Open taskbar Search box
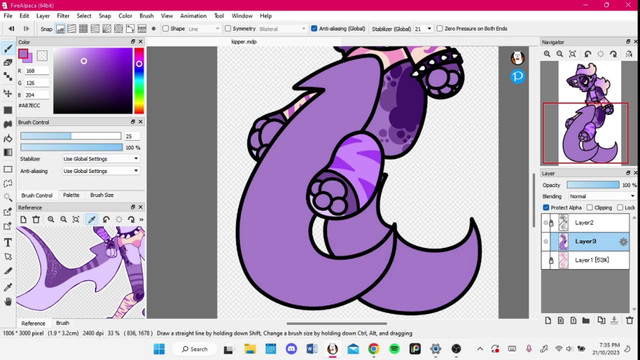The height and width of the screenshot is (360, 640). (x=195, y=349)
